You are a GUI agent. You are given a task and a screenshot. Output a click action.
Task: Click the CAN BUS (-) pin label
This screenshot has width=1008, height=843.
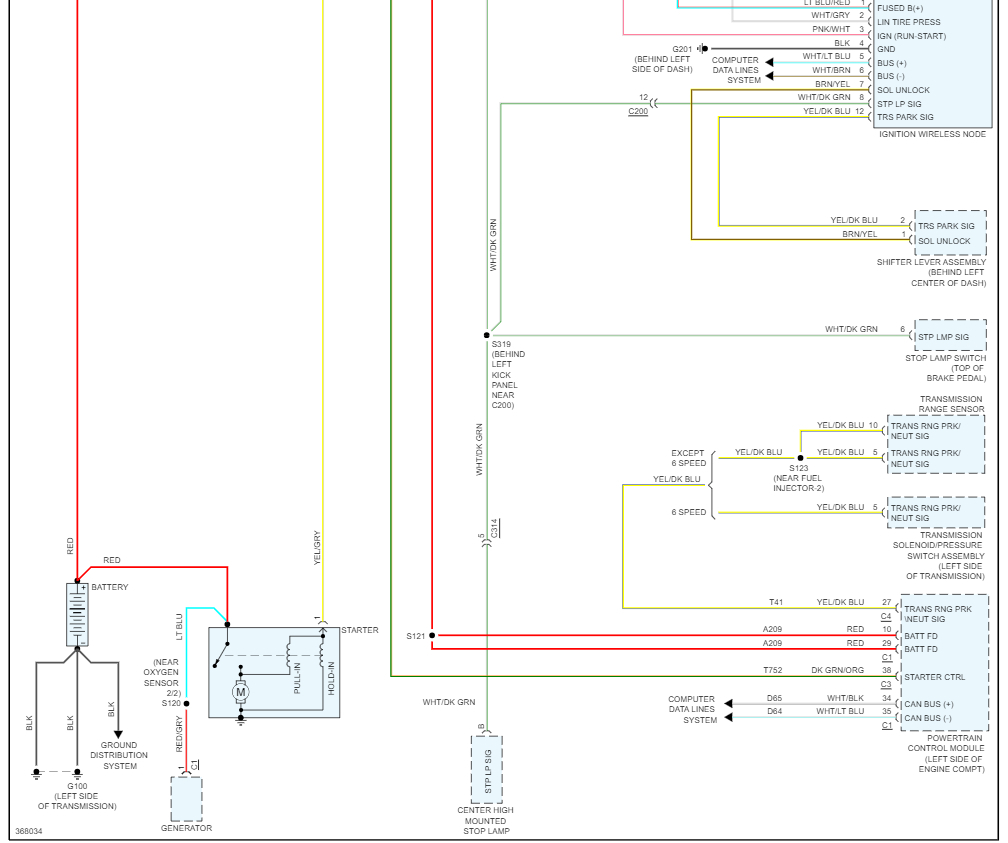coord(928,718)
